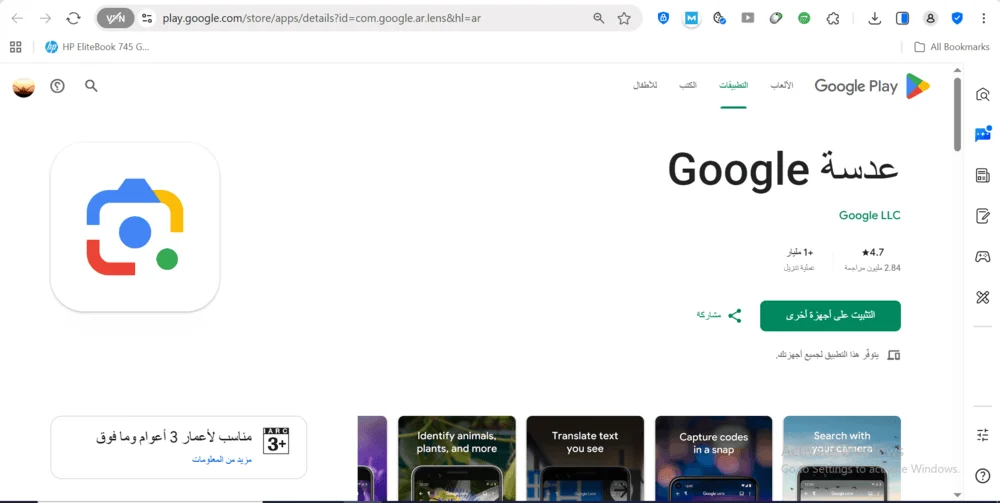The image size is (1000, 503).
Task: Click the Google Play logo
Action: 872,85
